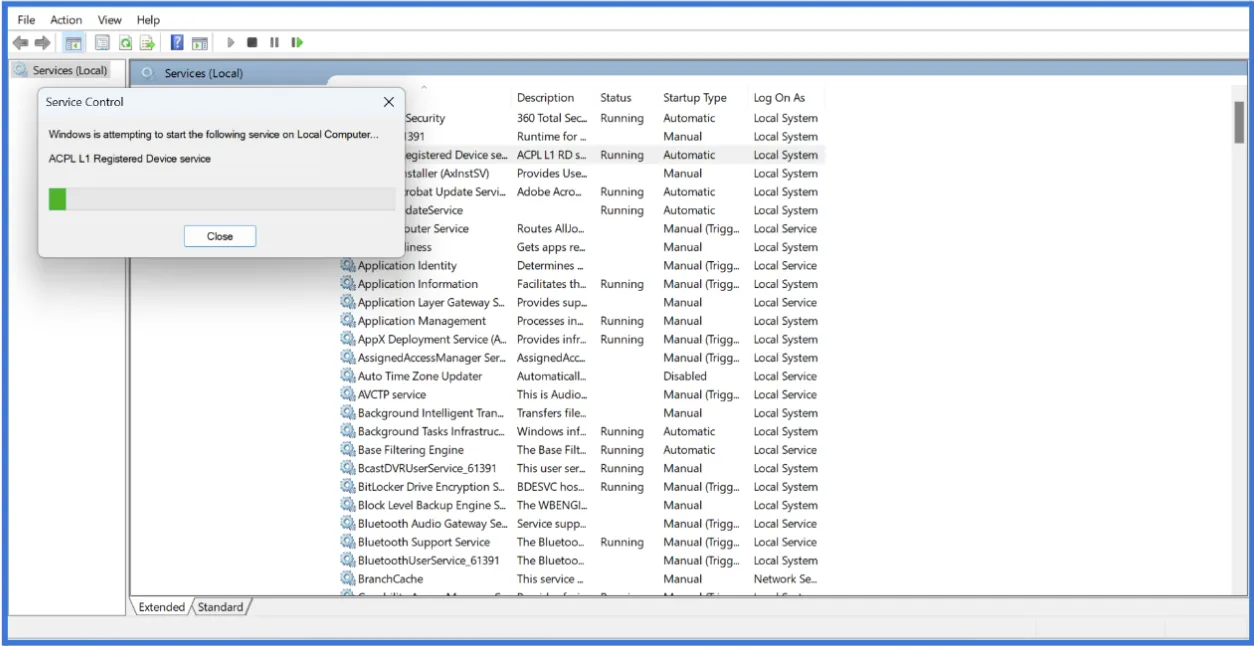This screenshot has width=1254, height=646.
Task: Click the gear icon beside AVCTP service
Action: tap(348, 395)
